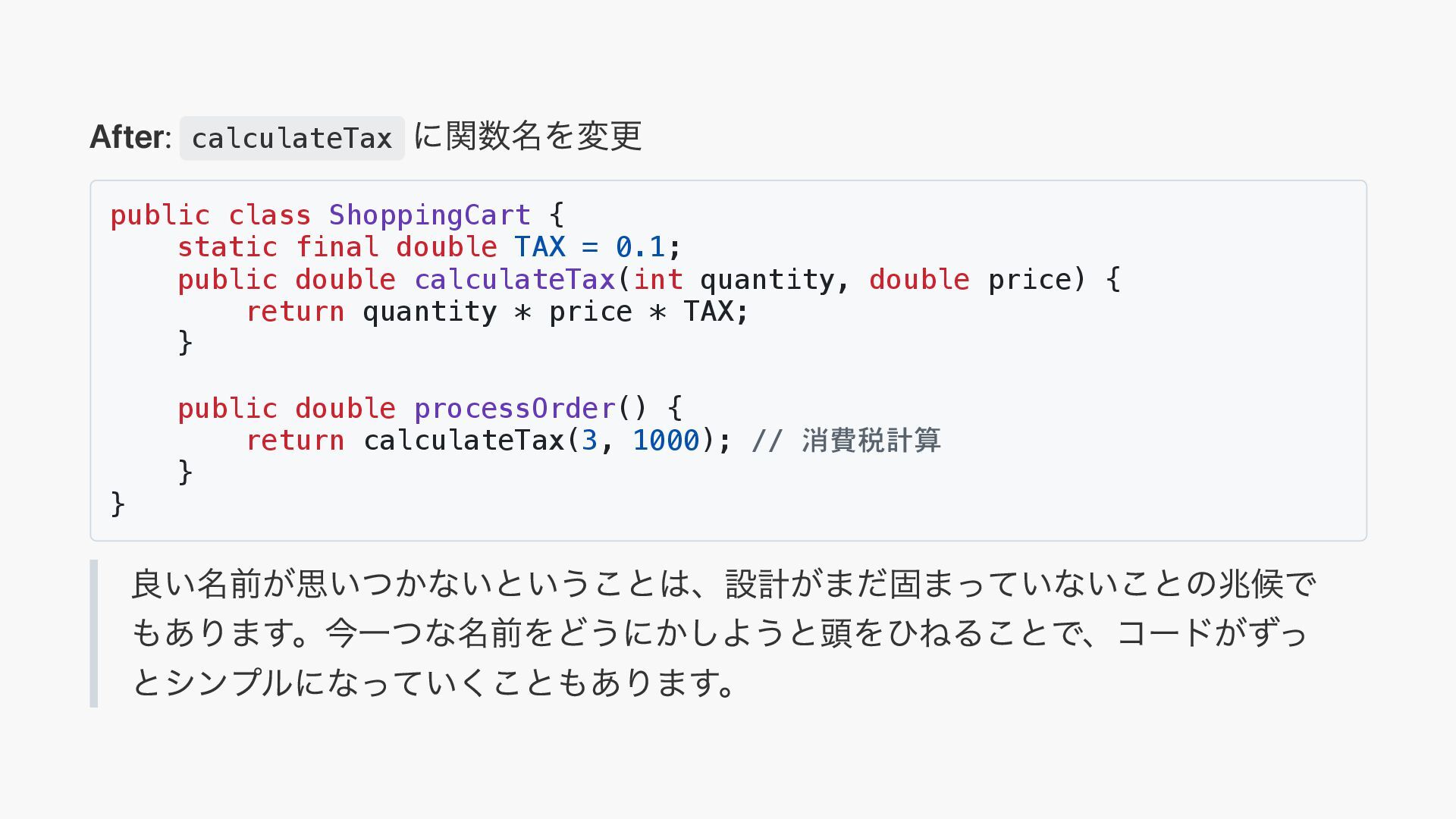This screenshot has height=819, width=1456.
Task: Click the heading text に関数名を変更
Action: click(x=528, y=136)
